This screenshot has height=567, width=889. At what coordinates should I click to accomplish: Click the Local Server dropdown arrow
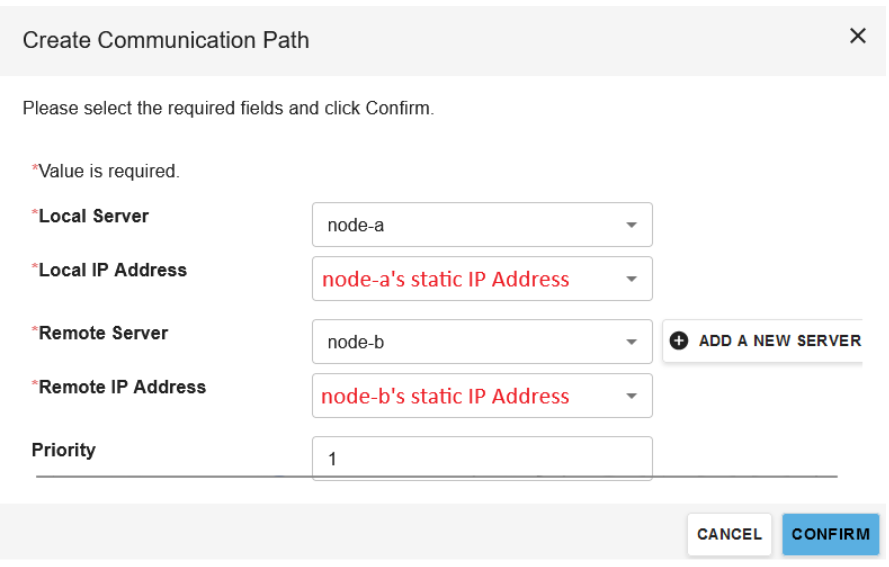tap(631, 225)
